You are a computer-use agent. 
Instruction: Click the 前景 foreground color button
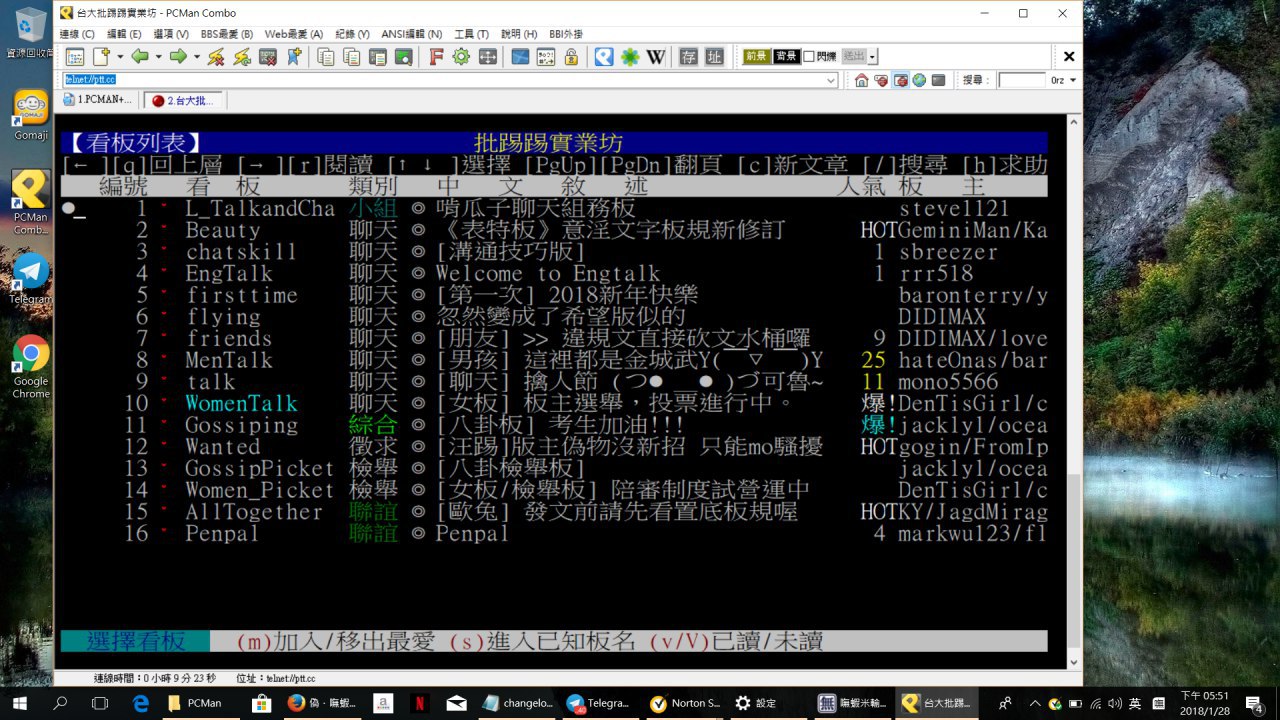[756, 57]
